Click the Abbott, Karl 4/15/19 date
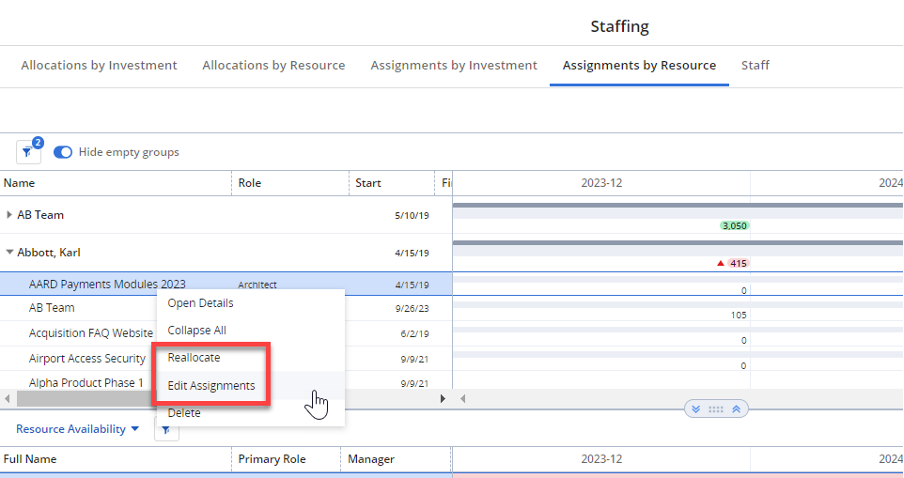The width and height of the screenshot is (904, 478). click(x=412, y=253)
